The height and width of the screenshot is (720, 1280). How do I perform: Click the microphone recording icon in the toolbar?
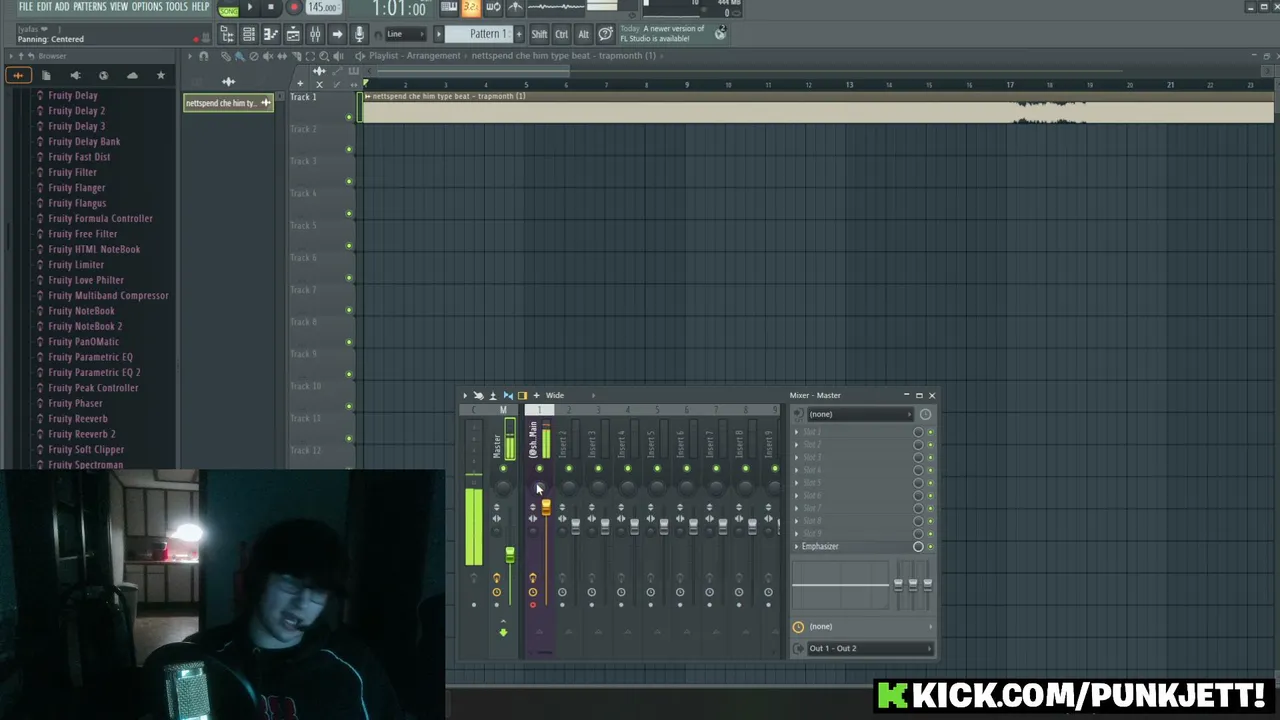pos(359,34)
